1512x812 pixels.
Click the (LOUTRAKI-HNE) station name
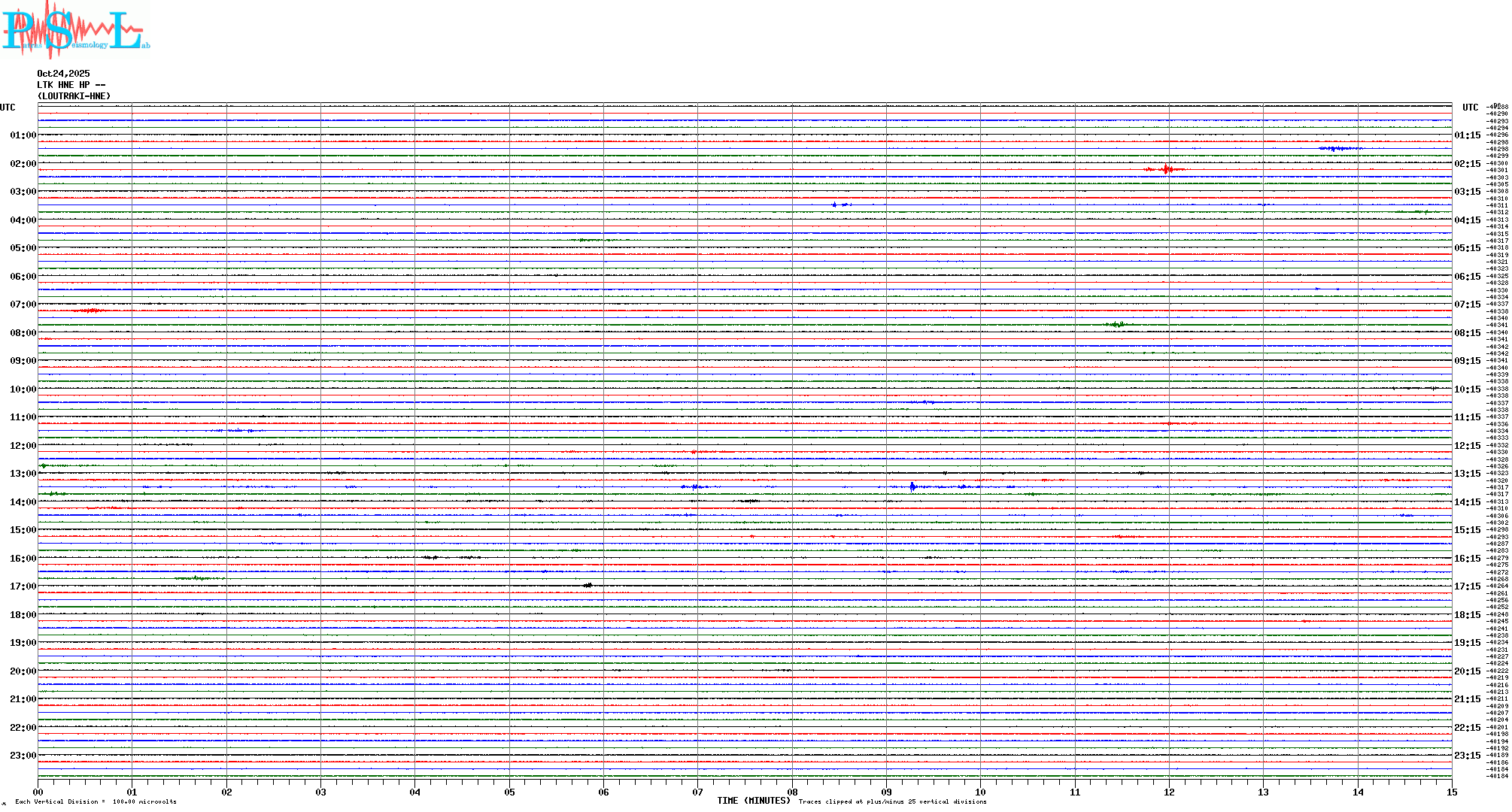pos(74,96)
